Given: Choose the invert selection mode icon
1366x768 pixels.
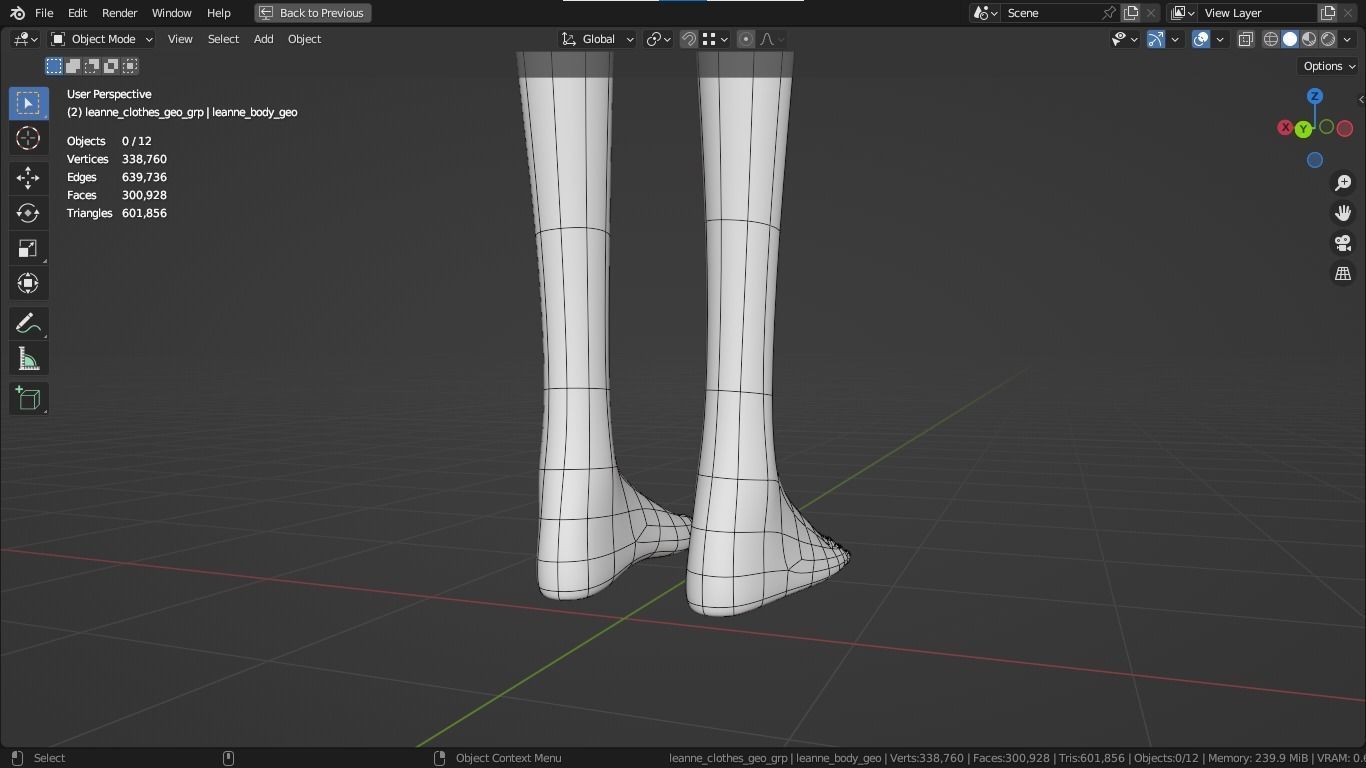Looking at the screenshot, I should [x=111, y=66].
